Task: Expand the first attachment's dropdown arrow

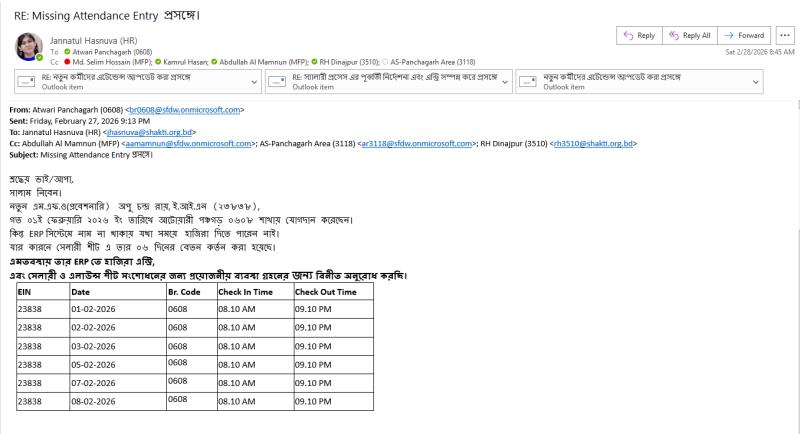Action: (x=255, y=79)
